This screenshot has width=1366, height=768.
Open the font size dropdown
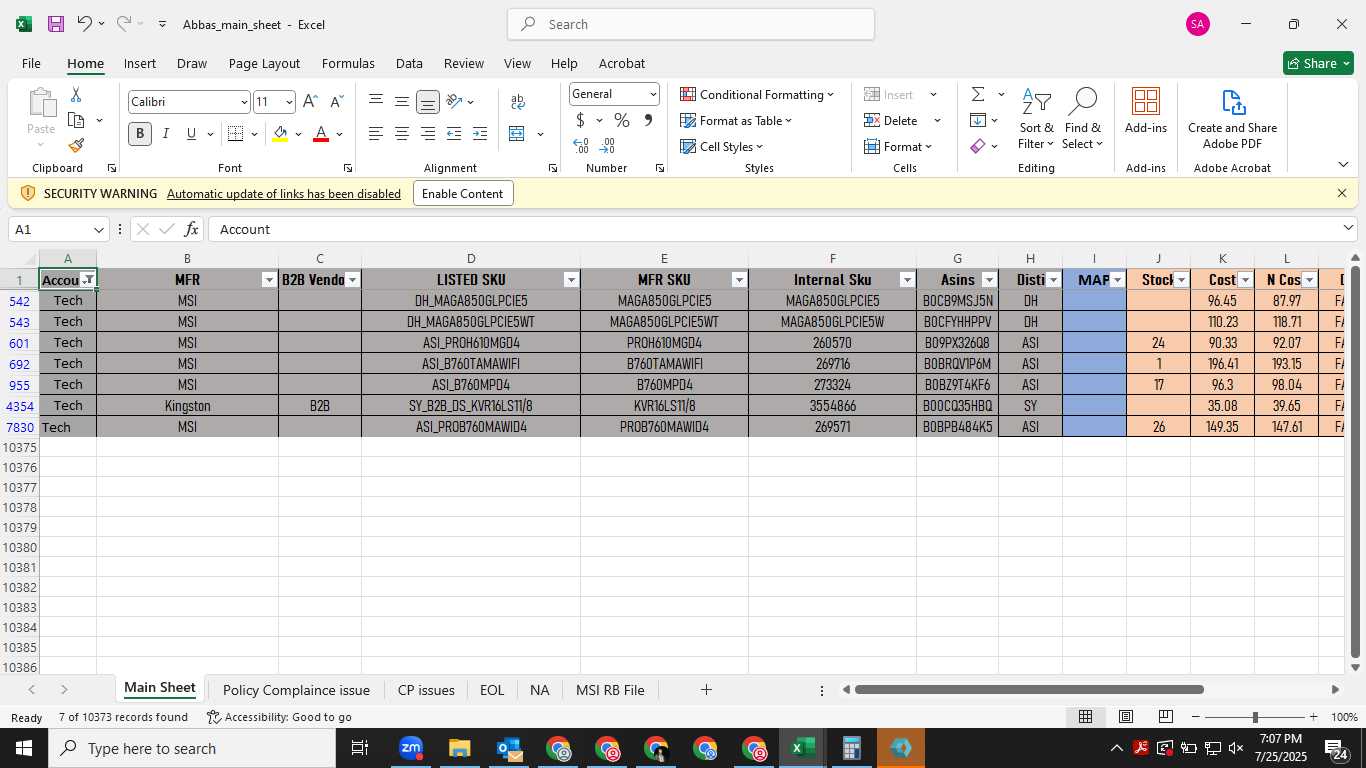(289, 102)
